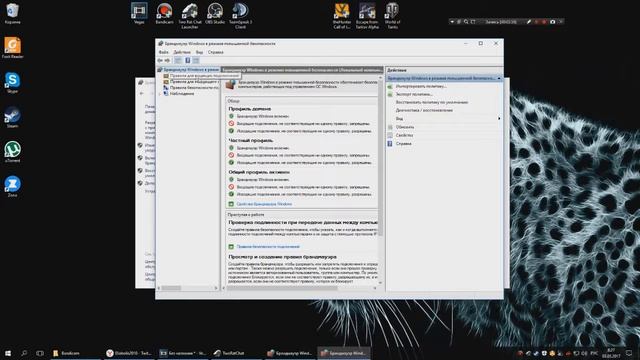Click the Windows Start button
This screenshot has width=640, height=360.
[x=8, y=353]
